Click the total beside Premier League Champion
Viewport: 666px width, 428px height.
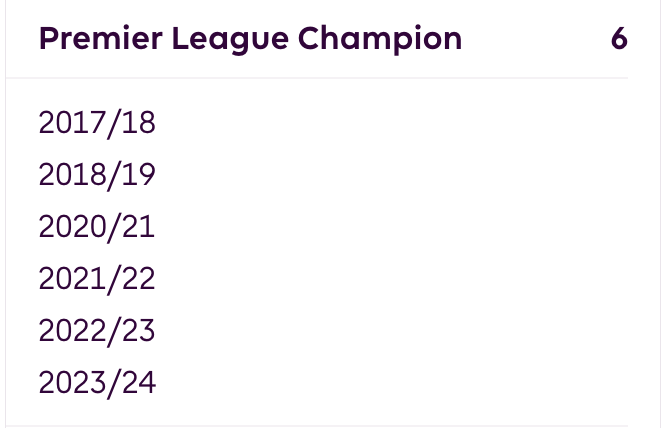click(x=619, y=39)
